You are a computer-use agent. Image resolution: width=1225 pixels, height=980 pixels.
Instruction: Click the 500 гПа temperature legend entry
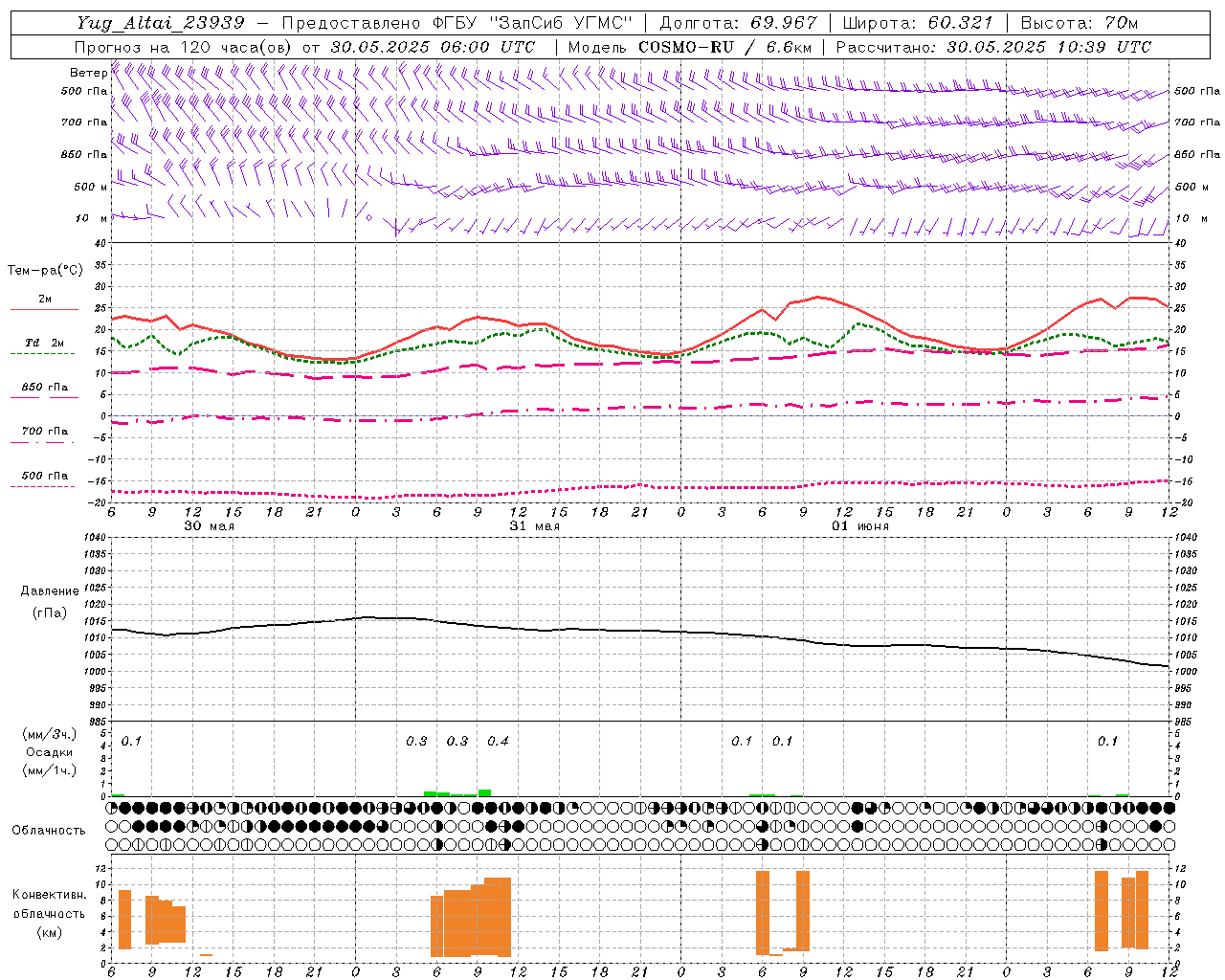click(x=44, y=476)
